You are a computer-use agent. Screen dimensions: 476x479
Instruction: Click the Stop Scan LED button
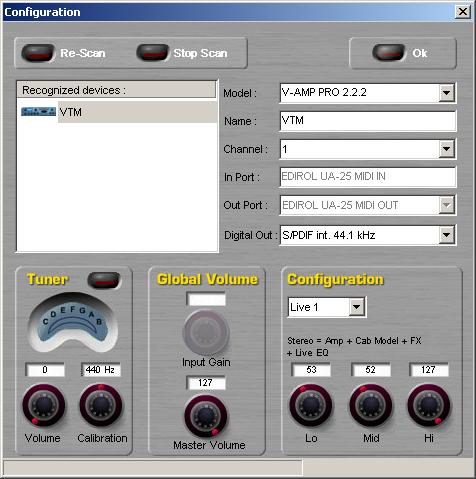(153, 53)
